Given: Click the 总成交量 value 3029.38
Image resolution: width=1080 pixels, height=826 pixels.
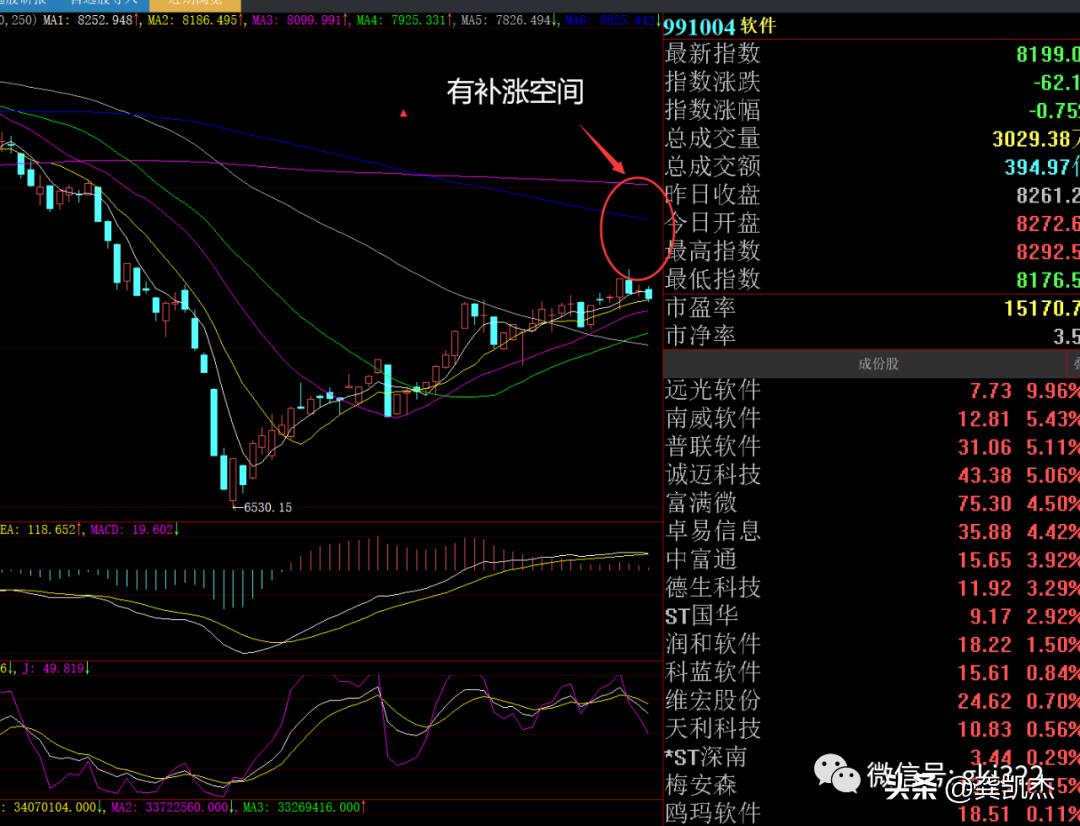Looking at the screenshot, I should tap(1031, 139).
